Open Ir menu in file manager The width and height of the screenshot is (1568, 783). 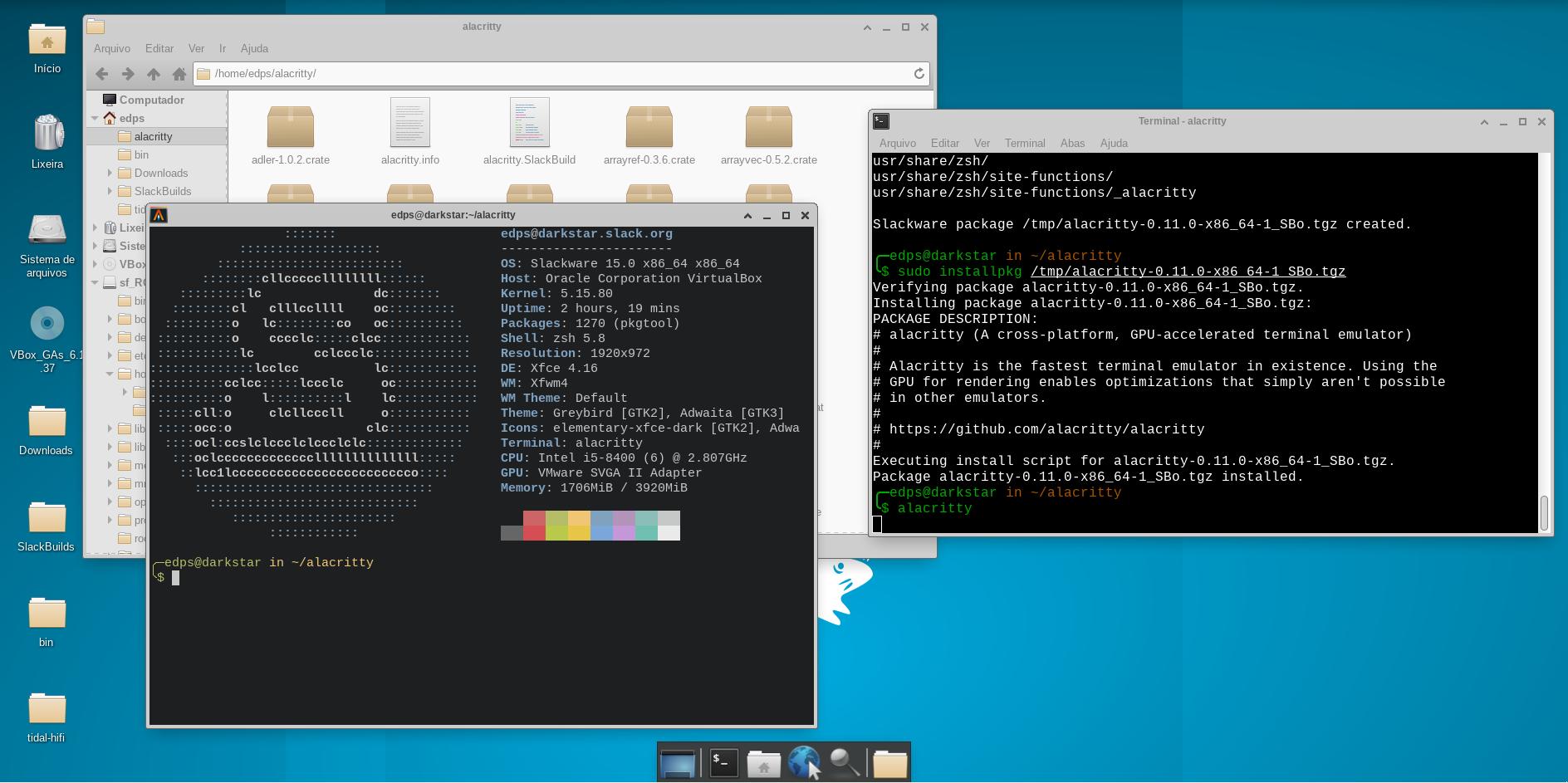223,48
